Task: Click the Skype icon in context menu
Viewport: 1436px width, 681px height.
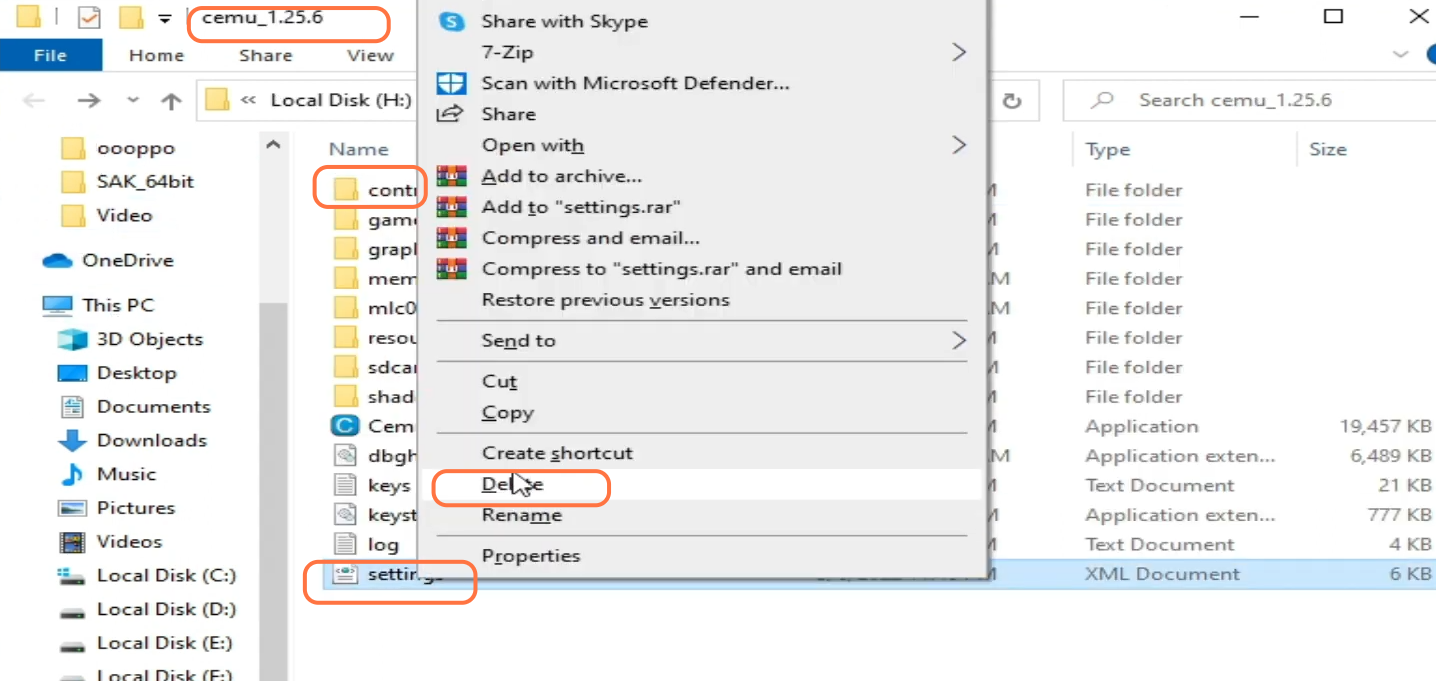Action: pyautogui.click(x=452, y=21)
